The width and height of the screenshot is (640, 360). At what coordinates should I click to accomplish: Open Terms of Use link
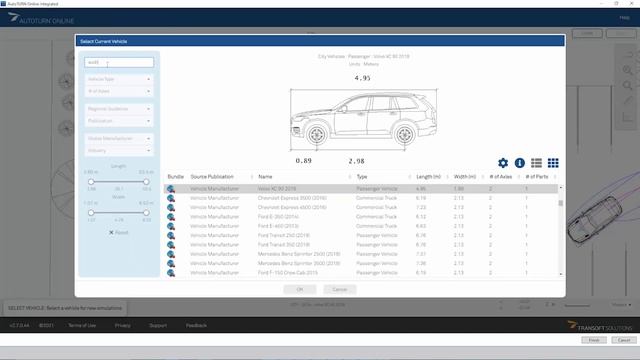coord(82,325)
